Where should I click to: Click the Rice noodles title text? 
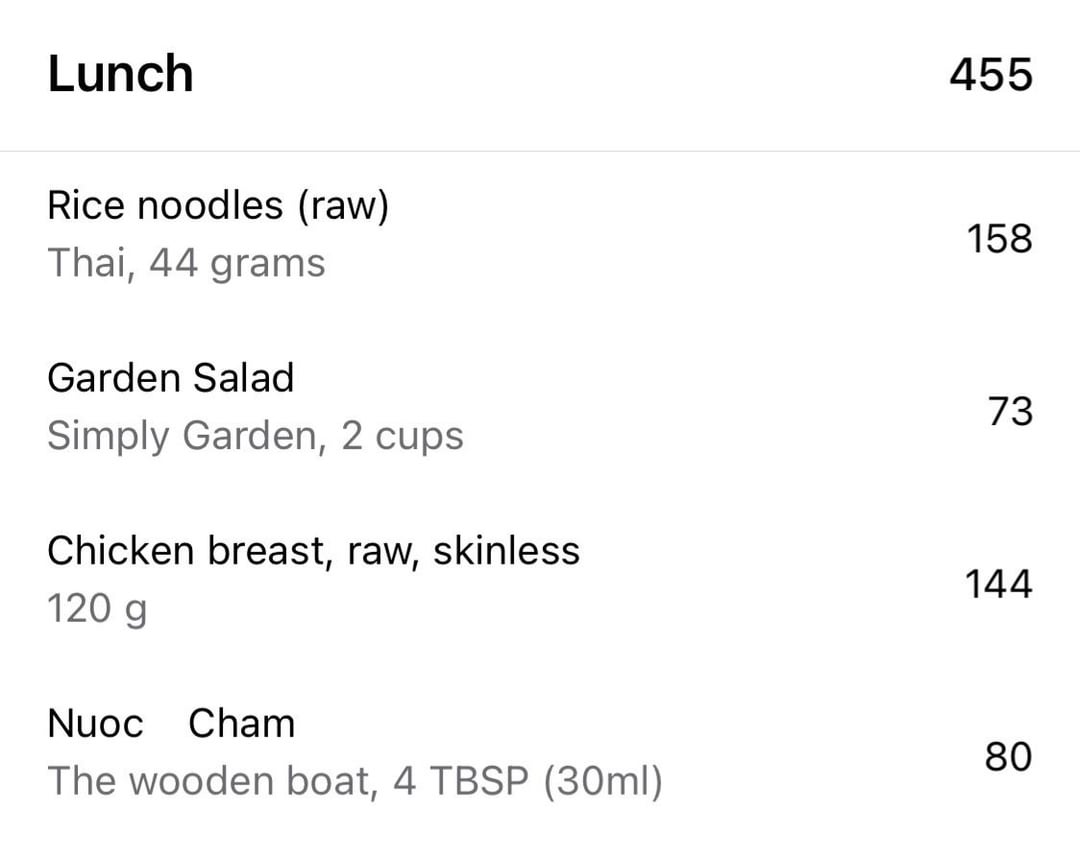pyautogui.click(x=218, y=206)
